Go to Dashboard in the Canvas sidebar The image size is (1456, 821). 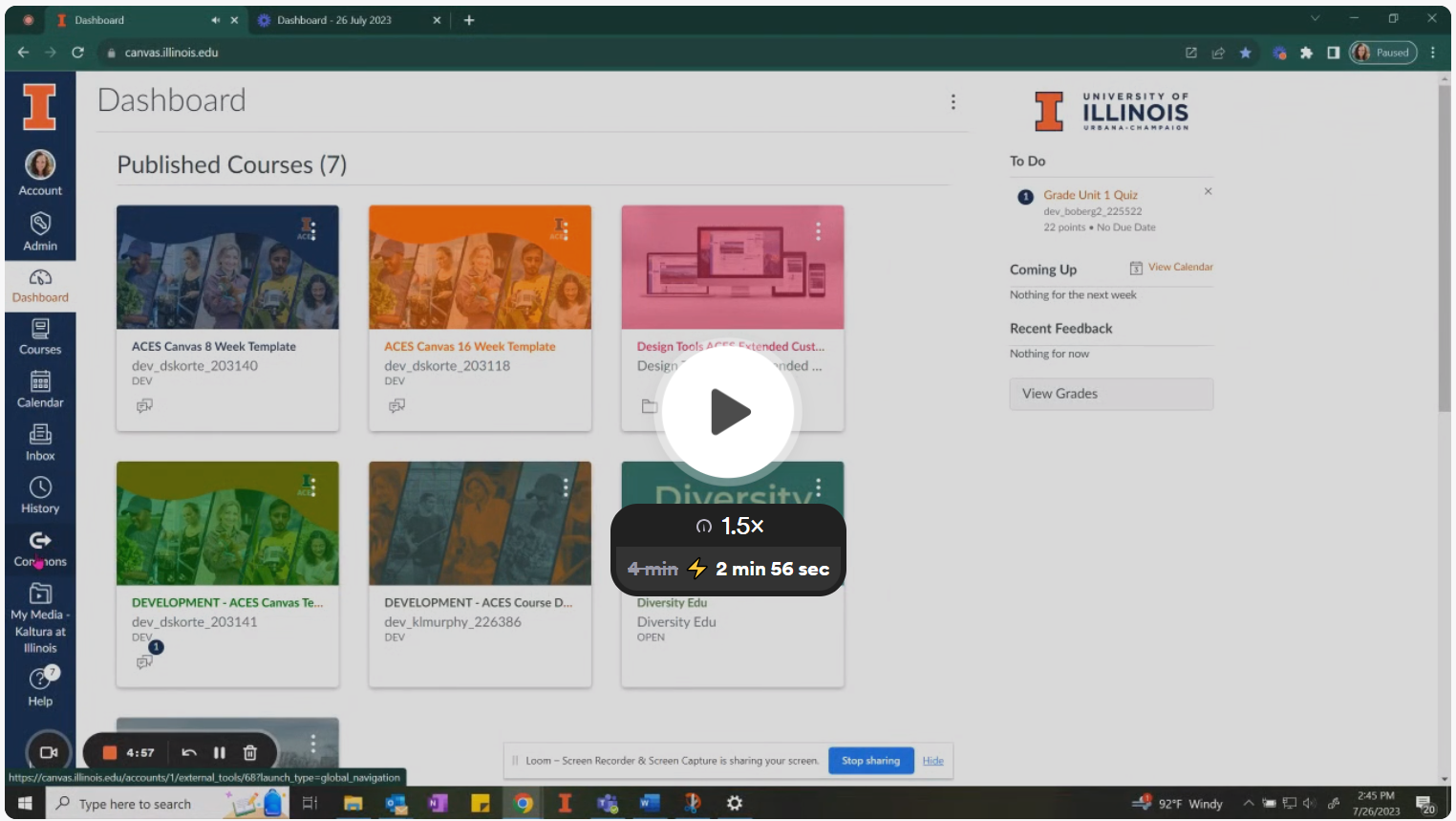pyautogui.click(x=40, y=286)
